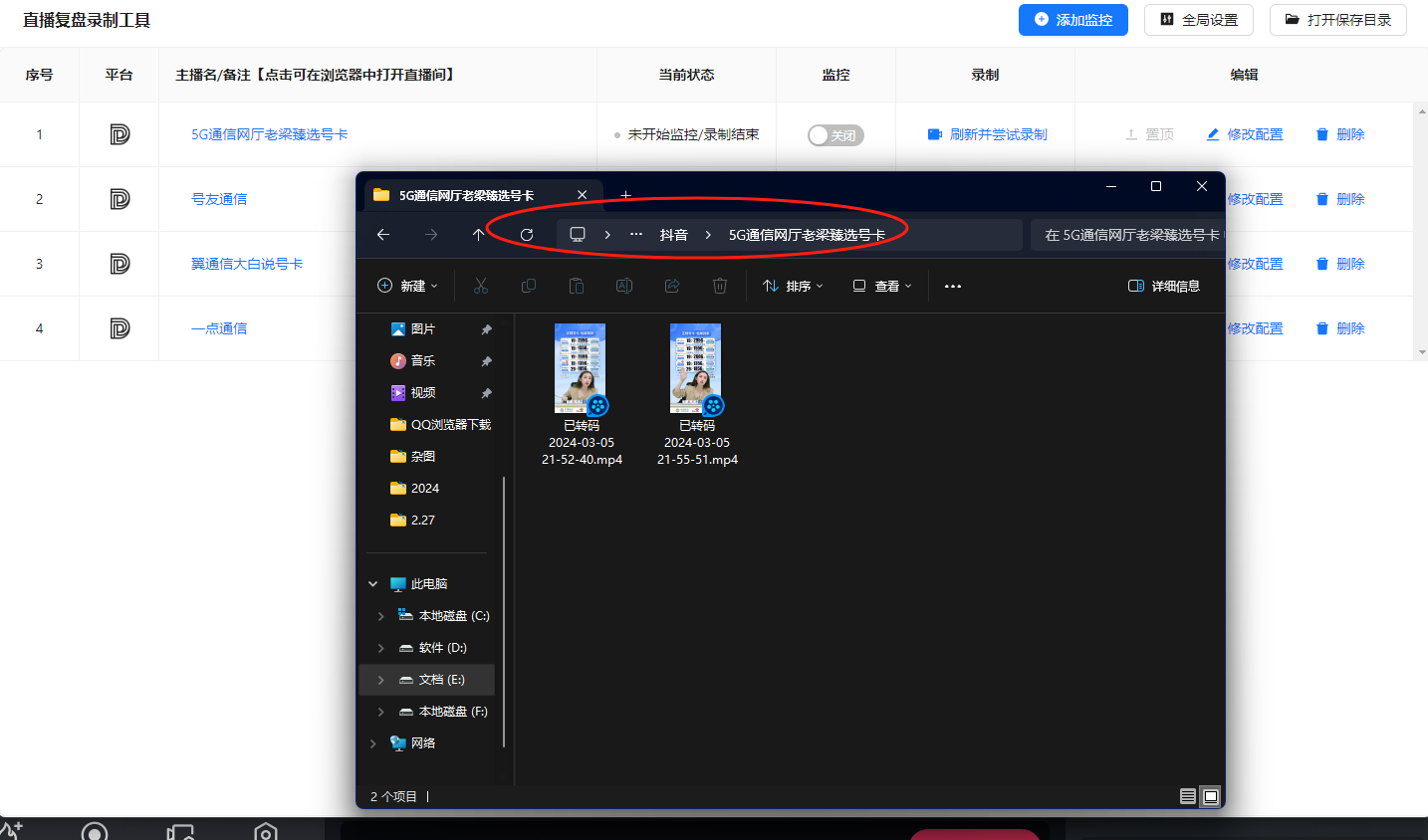Click the back navigation arrow
The height and width of the screenshot is (840, 1428).
tap(383, 235)
